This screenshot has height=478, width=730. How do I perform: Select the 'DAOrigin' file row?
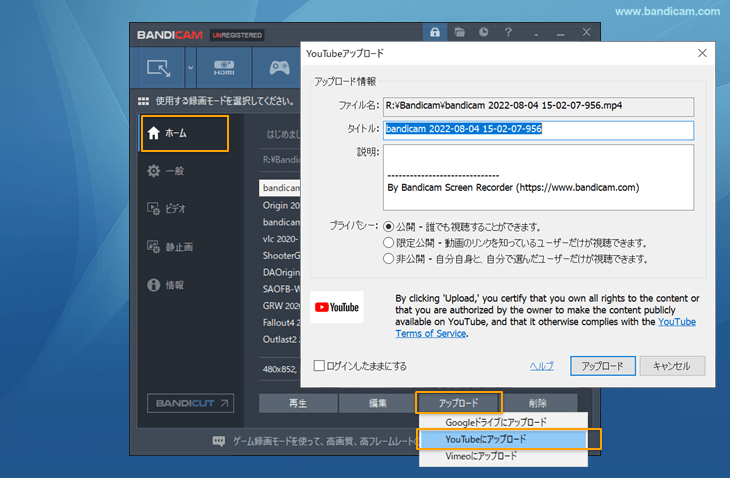click(280, 272)
